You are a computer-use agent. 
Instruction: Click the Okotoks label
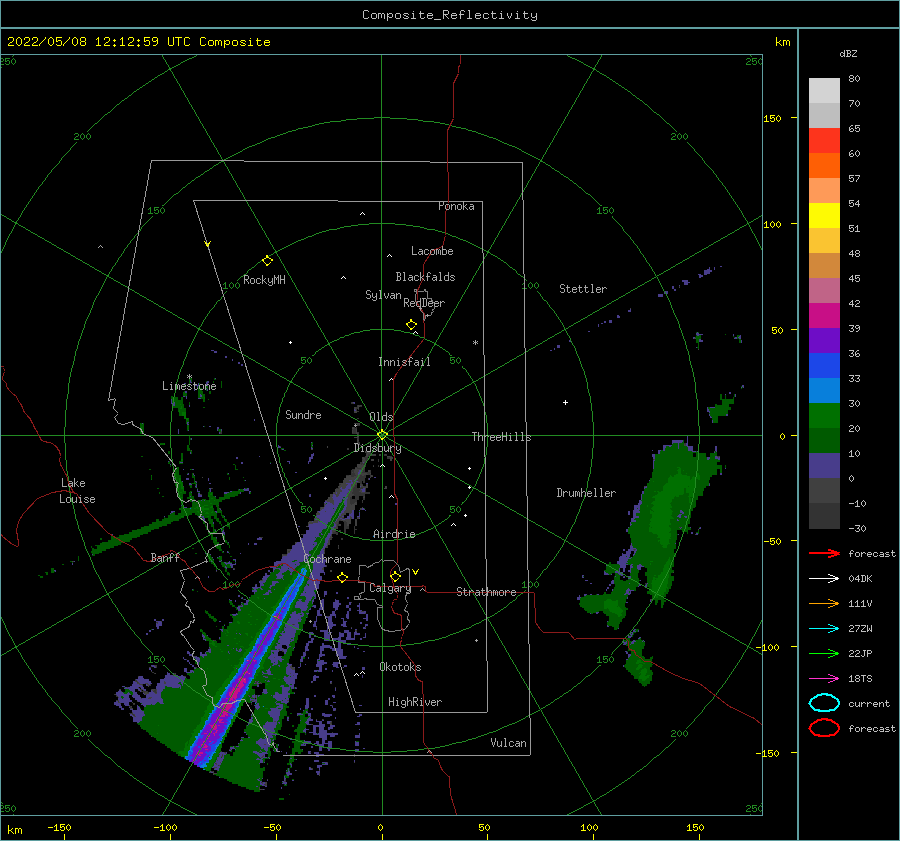(400, 667)
